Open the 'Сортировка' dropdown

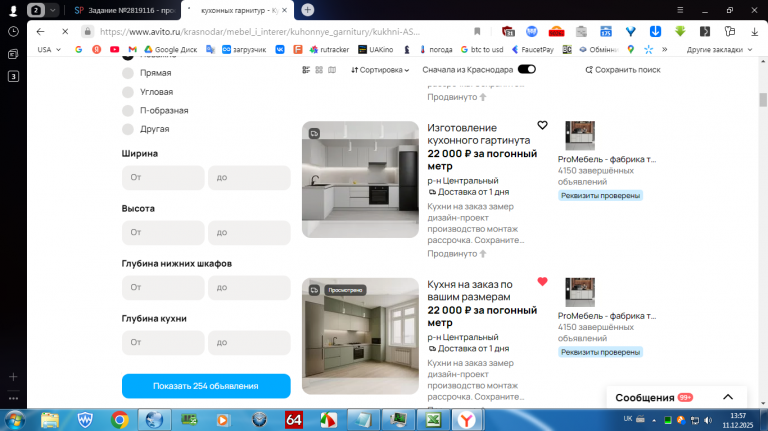[x=380, y=70]
